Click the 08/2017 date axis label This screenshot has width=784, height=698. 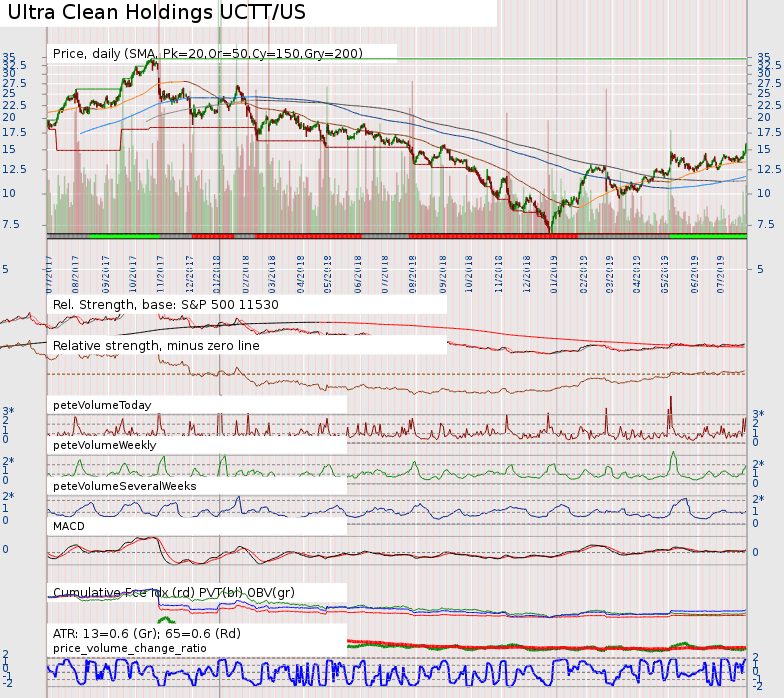click(x=76, y=274)
